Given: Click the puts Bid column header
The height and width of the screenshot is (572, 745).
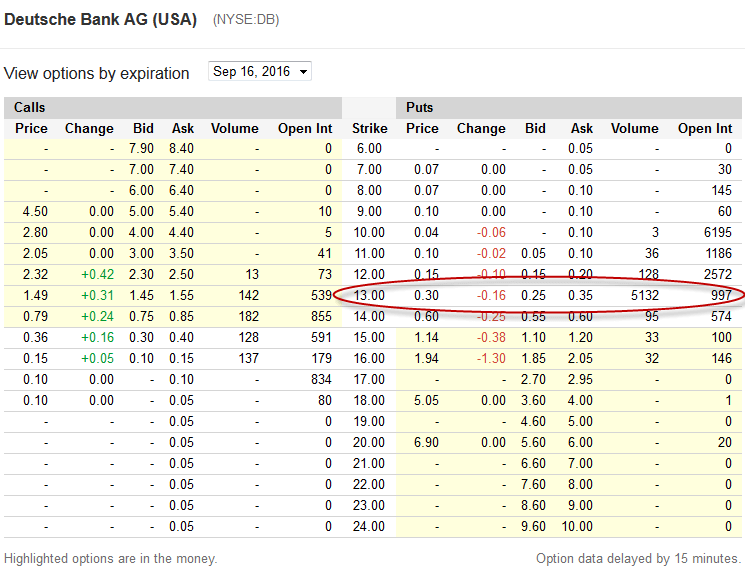Looking at the screenshot, I should point(535,128).
